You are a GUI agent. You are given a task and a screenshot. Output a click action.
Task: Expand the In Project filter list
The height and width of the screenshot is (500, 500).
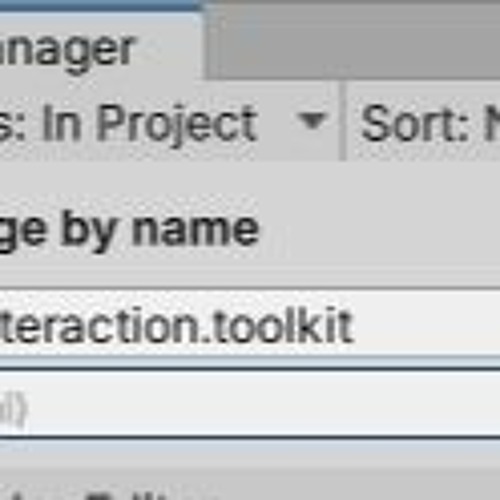click(168, 122)
